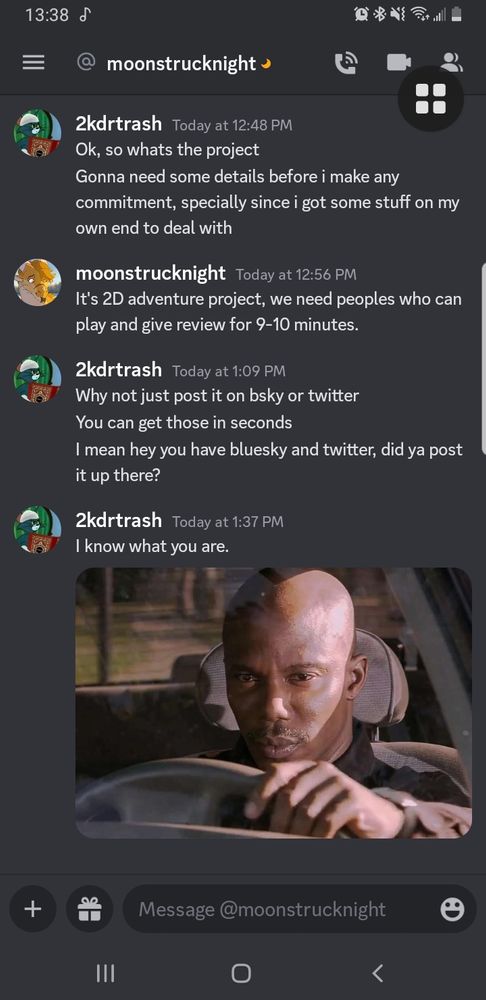
Task: Open the gift icon in the message bar
Action: [x=89, y=909]
